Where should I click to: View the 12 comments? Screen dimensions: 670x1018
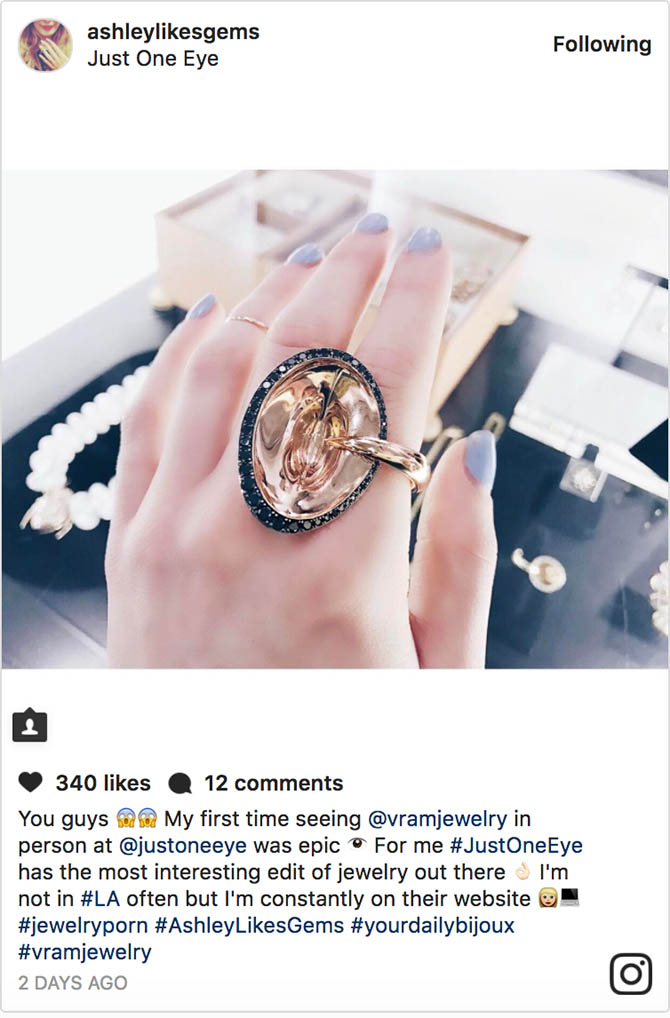[273, 783]
